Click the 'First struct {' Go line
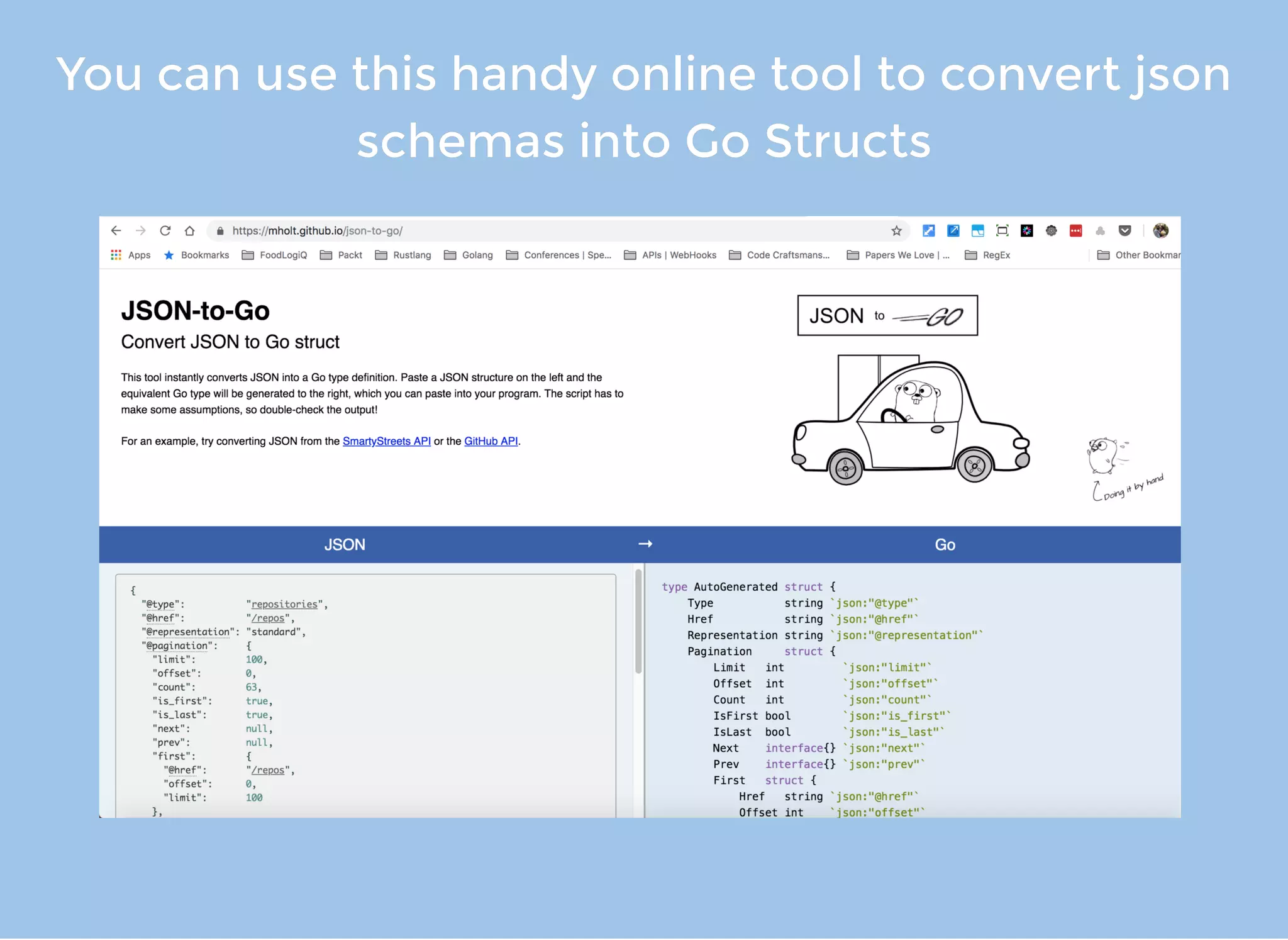 765,780
